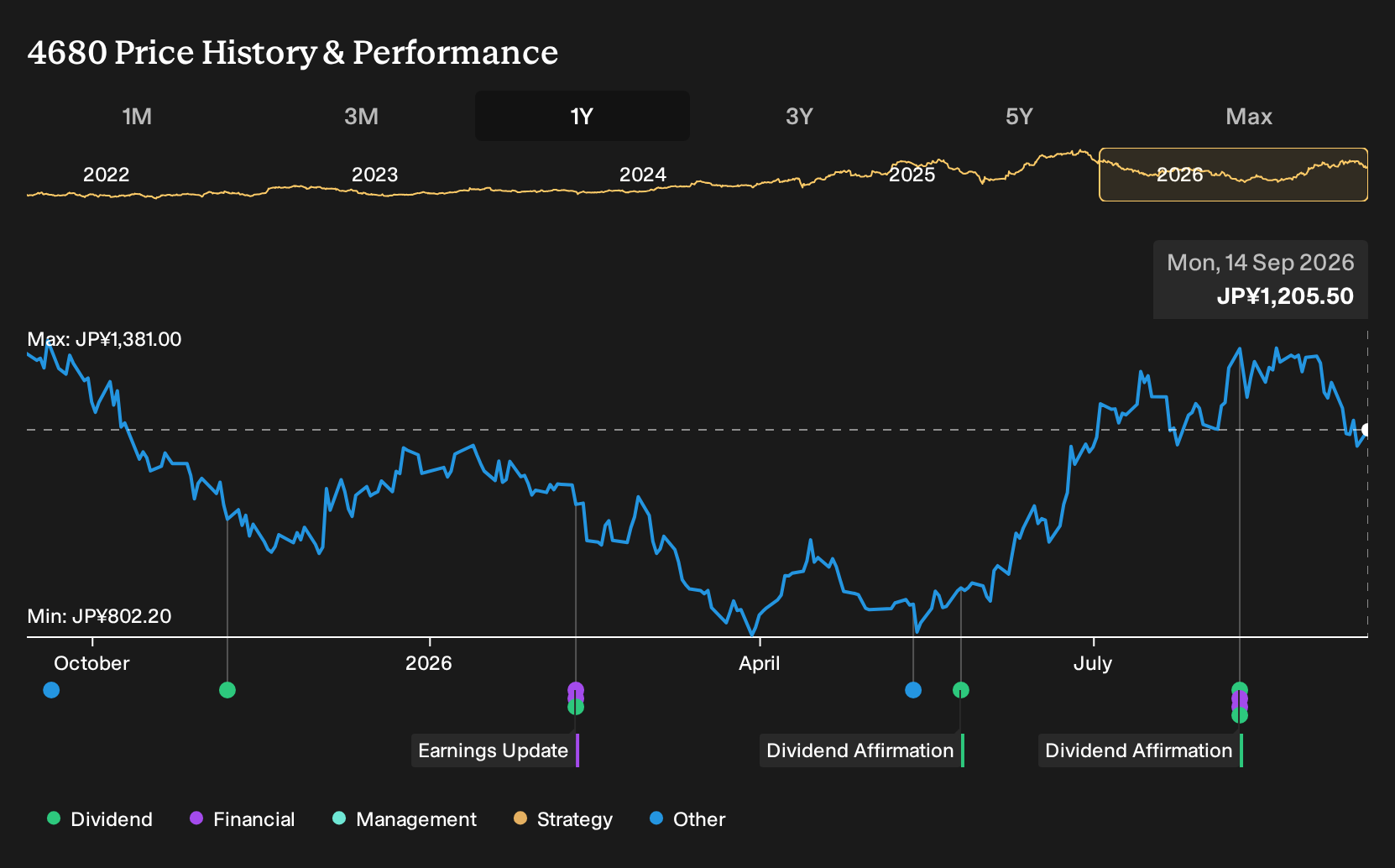
Task: Click 2025 on the overview timeline
Action: [x=912, y=175]
